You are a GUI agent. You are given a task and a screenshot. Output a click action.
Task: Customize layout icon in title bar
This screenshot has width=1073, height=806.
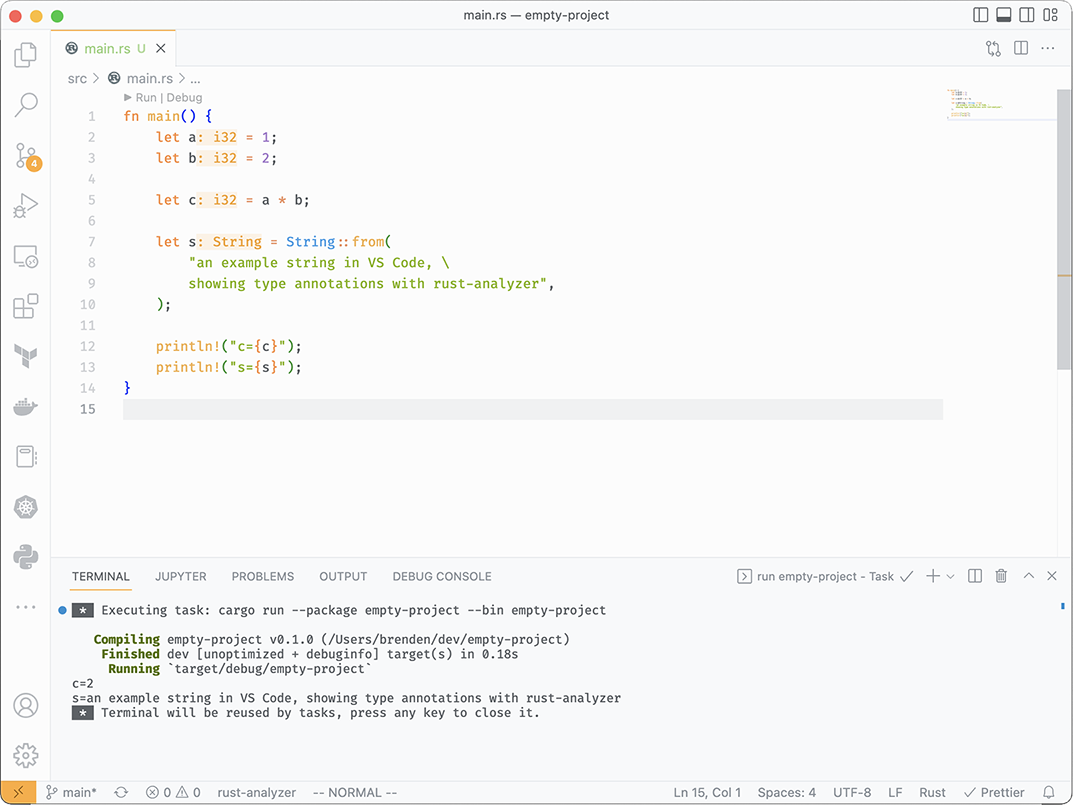point(1050,15)
